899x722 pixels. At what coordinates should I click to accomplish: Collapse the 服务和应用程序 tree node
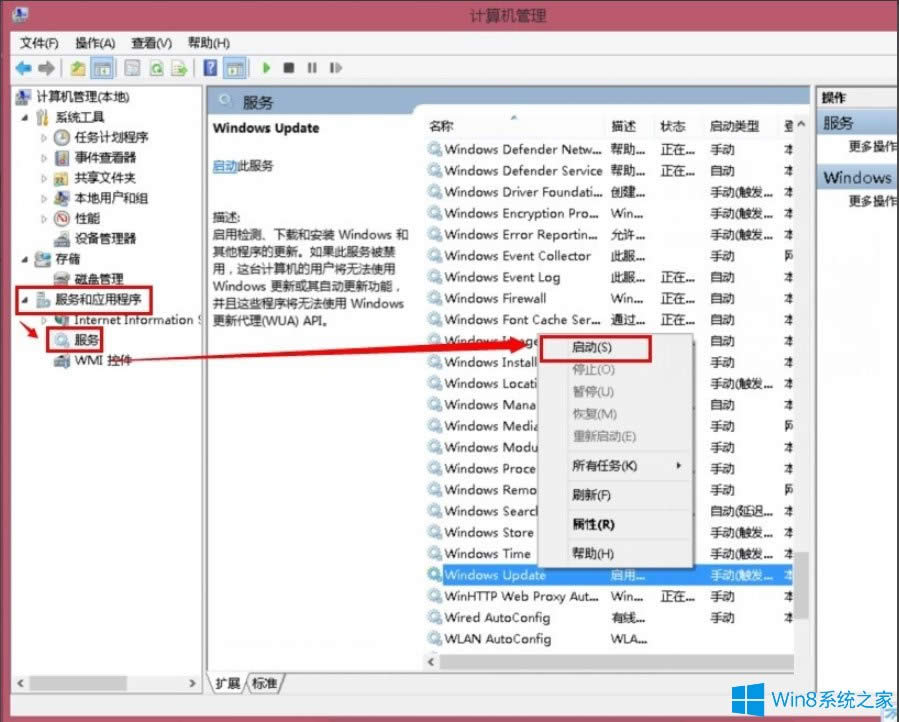(26, 300)
